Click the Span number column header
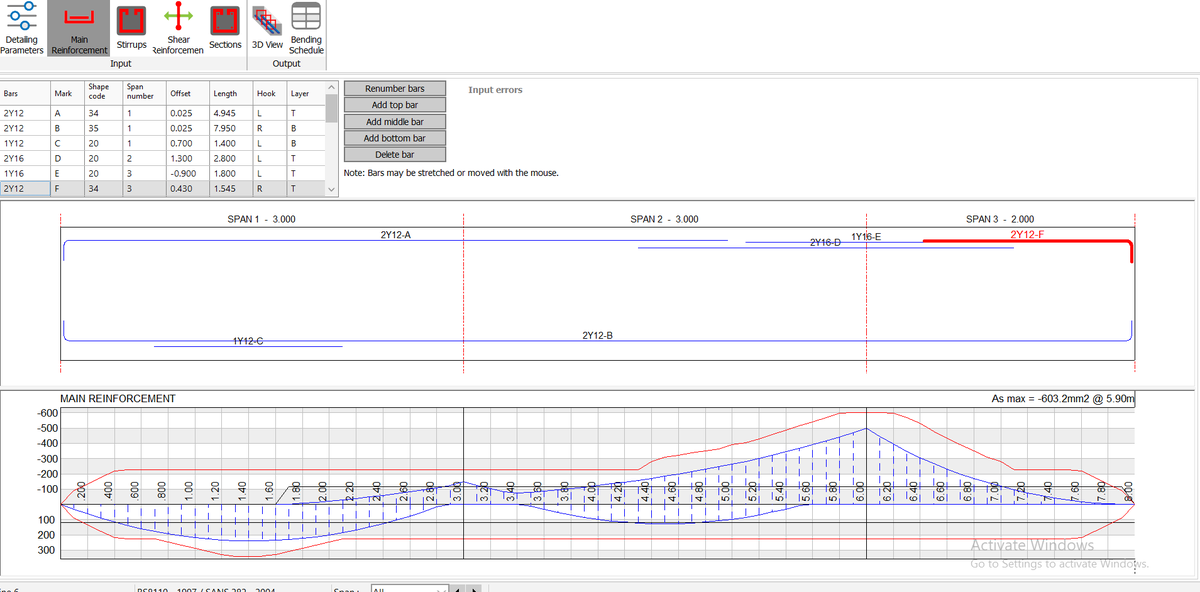 (x=145, y=93)
